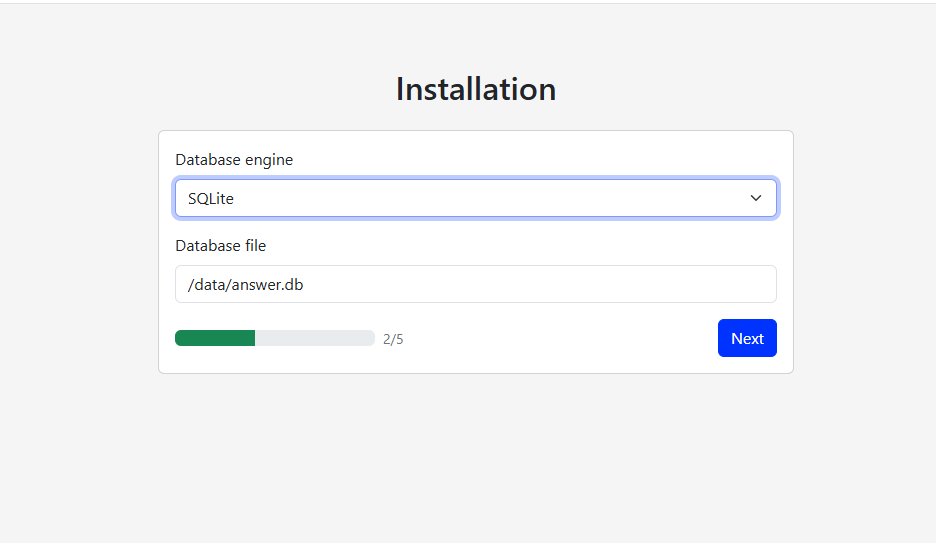Click the gray unfilled part of the progress bar
Viewport: 936px width, 543px height.
tap(315, 338)
